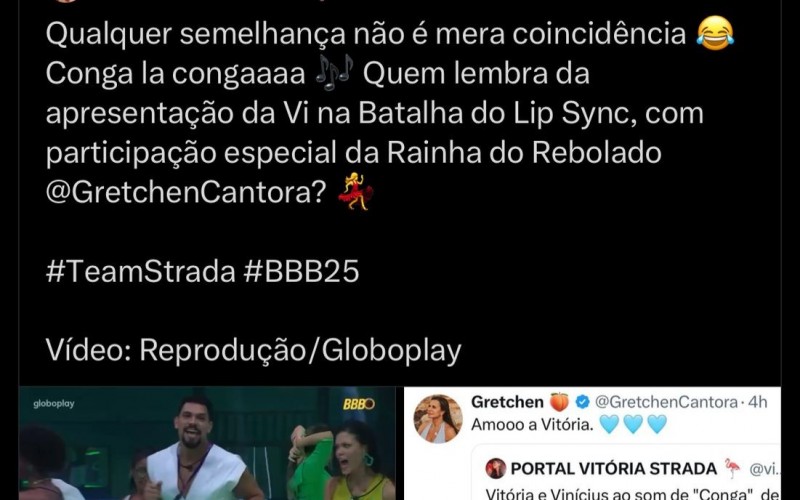Open the 4h timestamp on Gretchen's tweet
Viewport: 800px width, 500px height.
tap(757, 402)
